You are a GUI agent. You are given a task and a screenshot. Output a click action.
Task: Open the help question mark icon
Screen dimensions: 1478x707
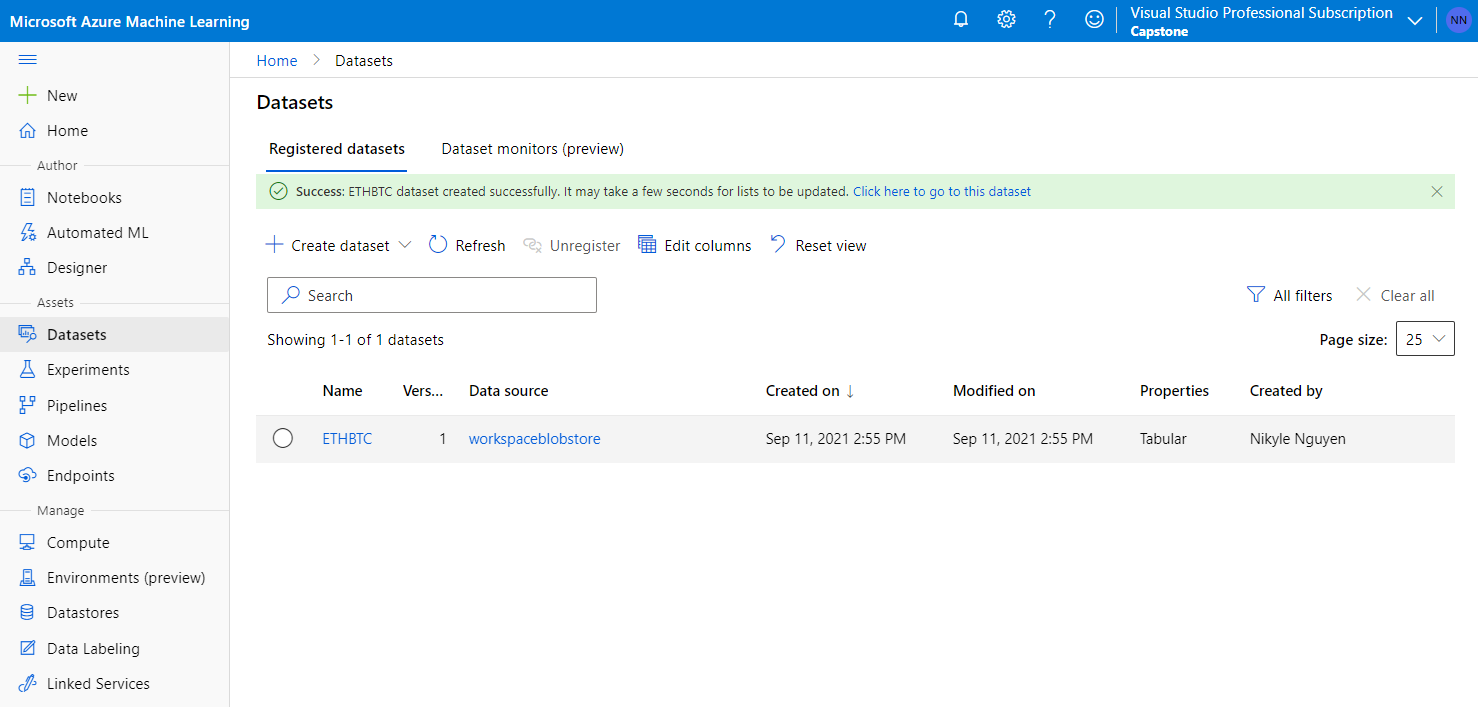(1050, 20)
